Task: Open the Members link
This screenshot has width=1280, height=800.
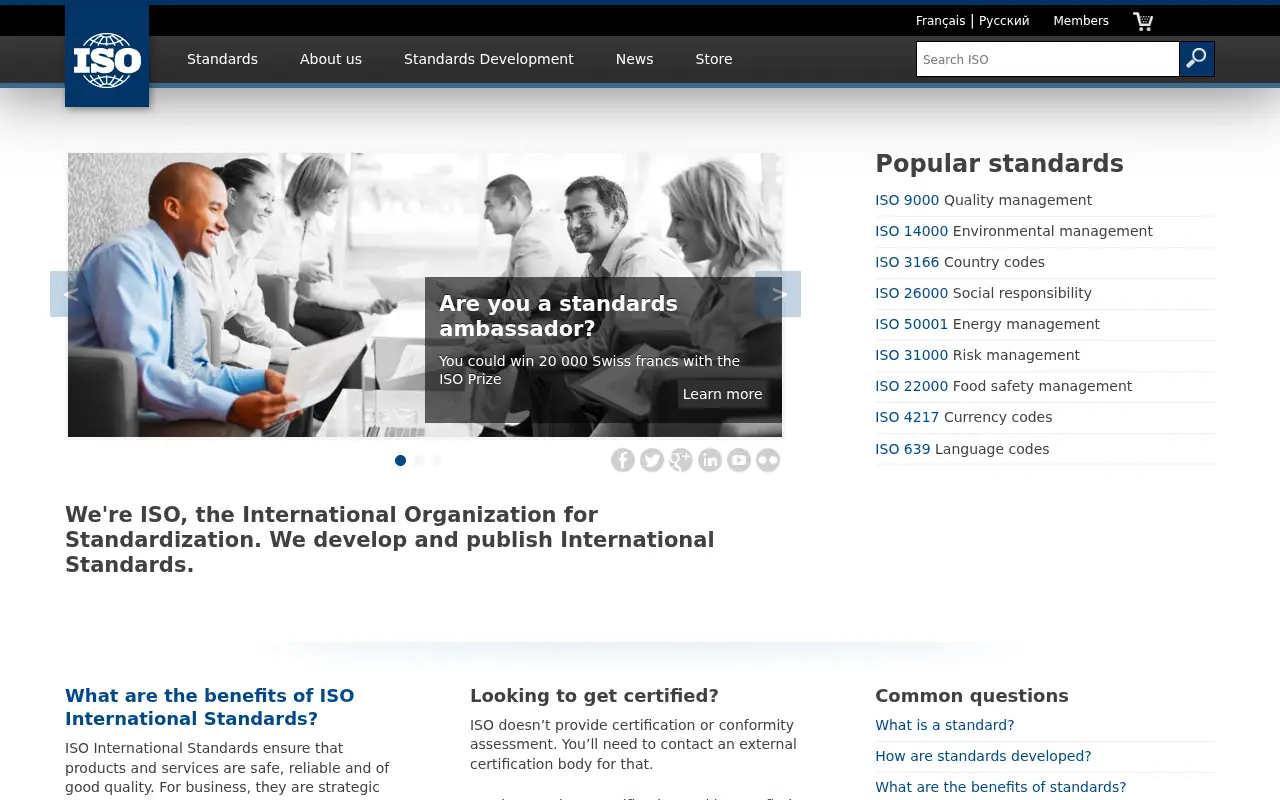Action: [x=1081, y=21]
